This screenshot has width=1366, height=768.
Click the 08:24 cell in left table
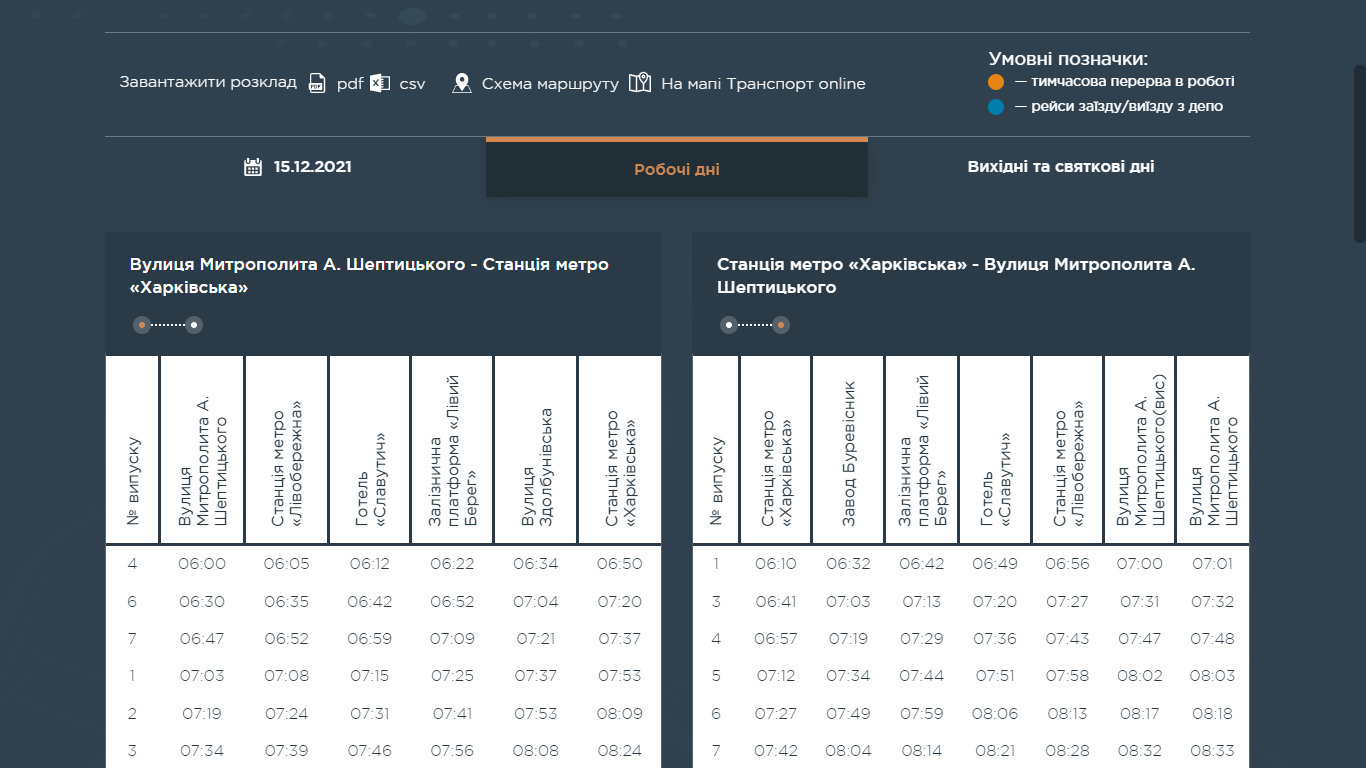[620, 751]
